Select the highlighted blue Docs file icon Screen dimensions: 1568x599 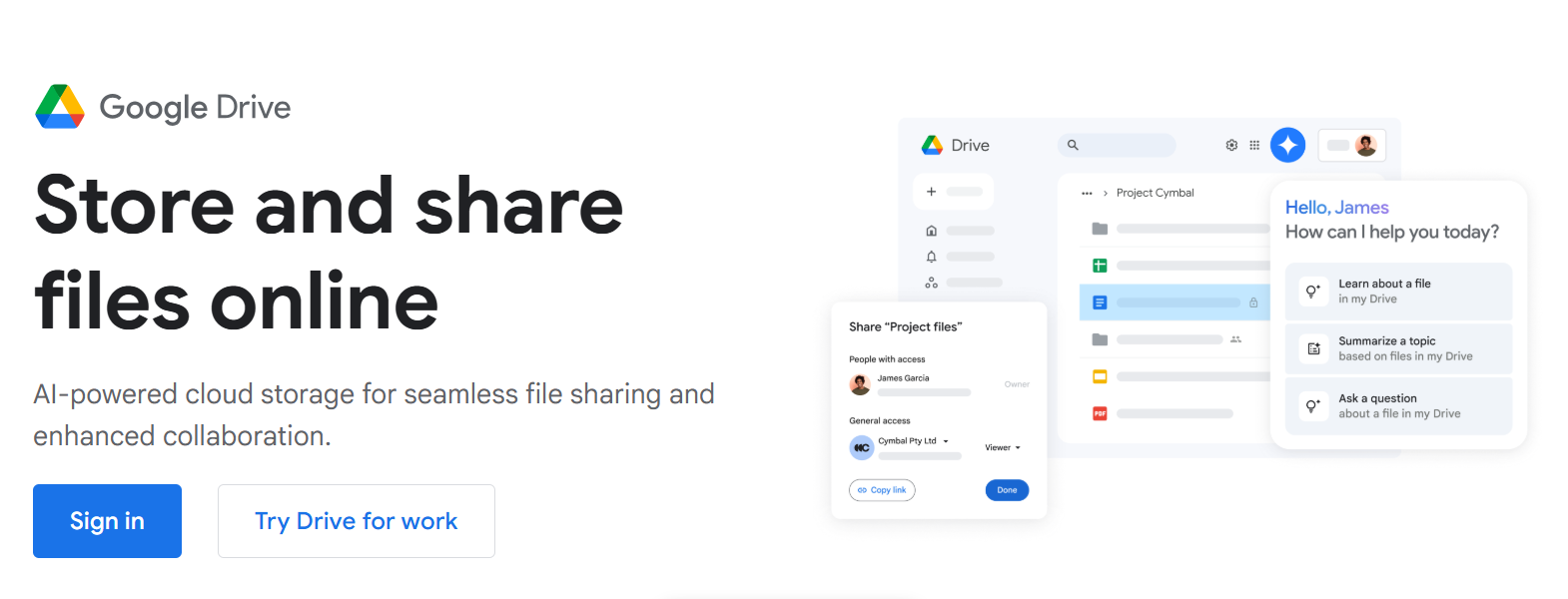click(1100, 302)
